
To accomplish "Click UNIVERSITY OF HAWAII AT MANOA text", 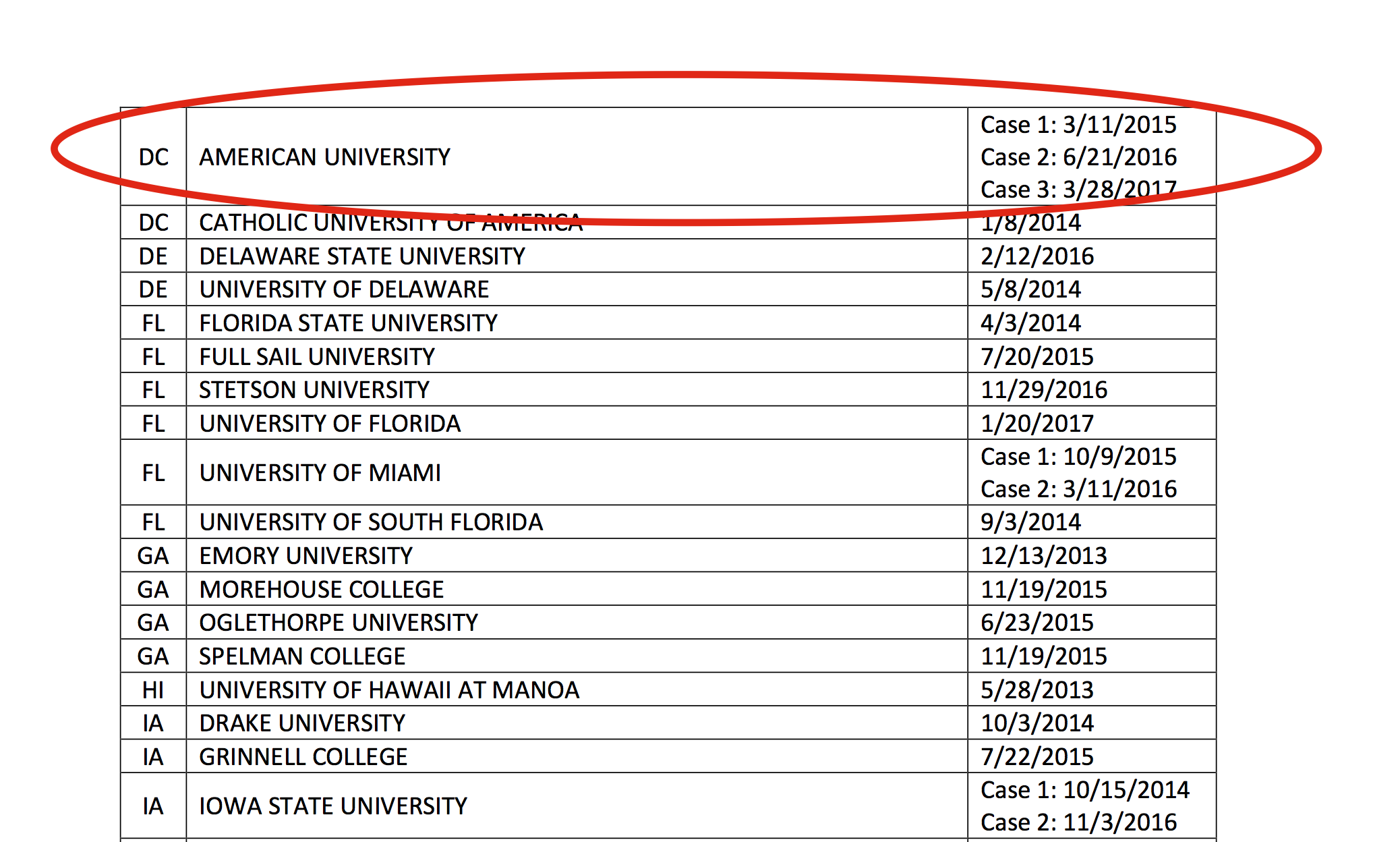I will 389,690.
